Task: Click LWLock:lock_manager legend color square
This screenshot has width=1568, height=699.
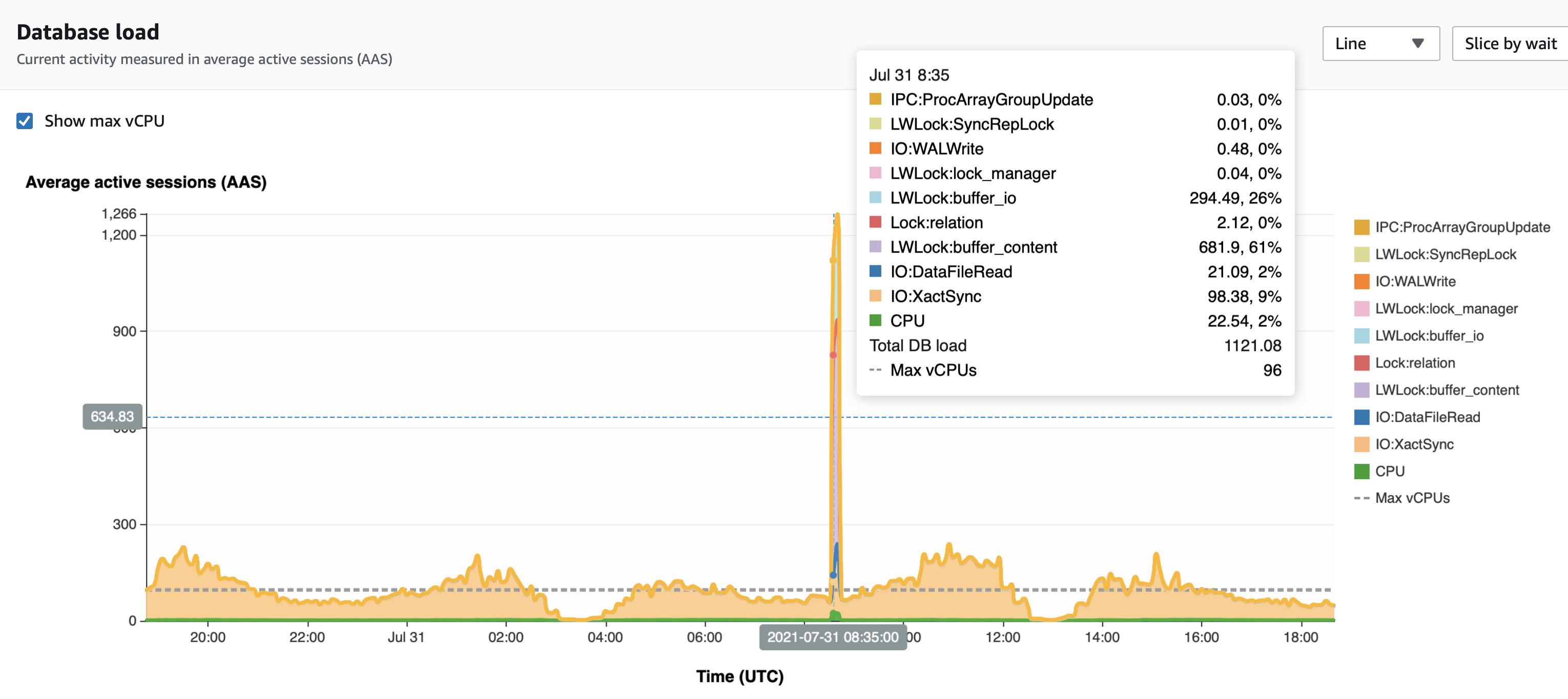Action: point(1361,309)
